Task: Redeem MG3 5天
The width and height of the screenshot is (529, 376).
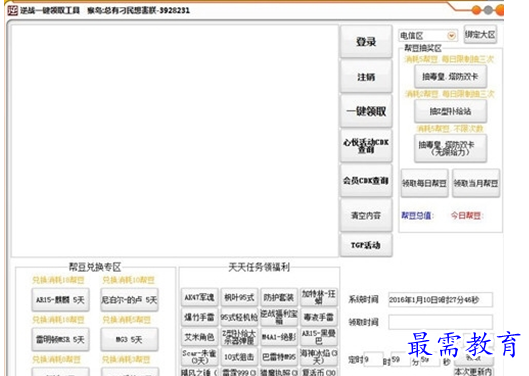Action: click(130, 339)
